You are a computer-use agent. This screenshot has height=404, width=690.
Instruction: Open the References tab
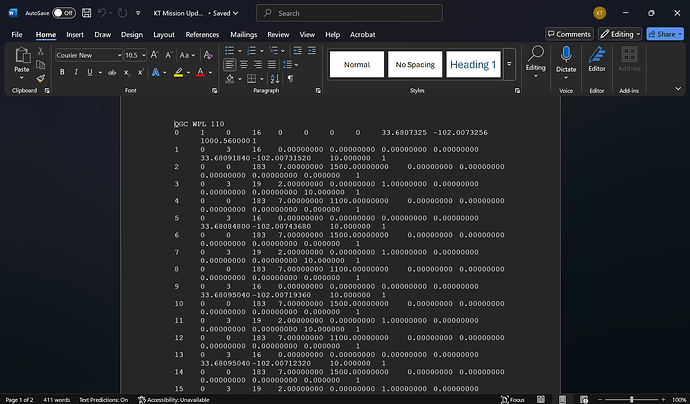pyautogui.click(x=202, y=34)
